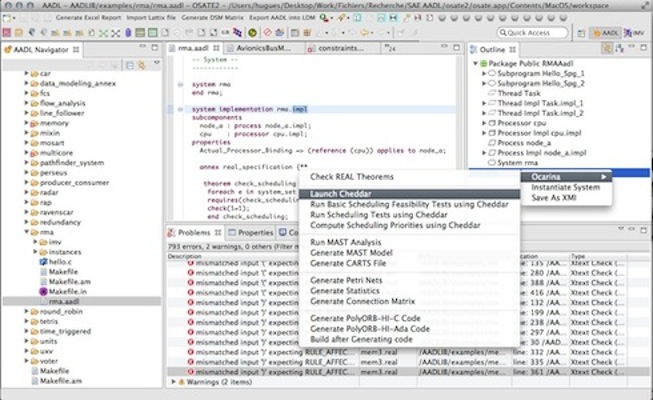Select Check REAL Theorems
653x400 pixels.
point(351,177)
